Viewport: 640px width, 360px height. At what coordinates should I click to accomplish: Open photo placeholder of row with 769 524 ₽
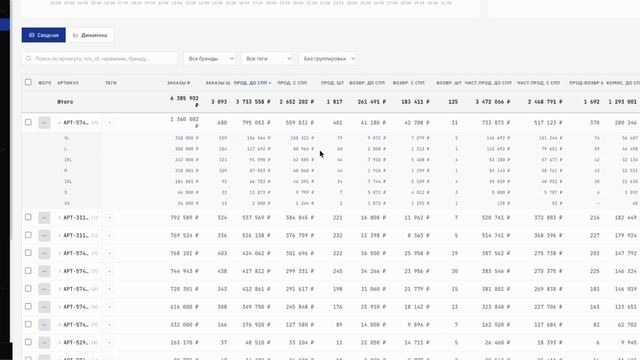[x=44, y=236]
